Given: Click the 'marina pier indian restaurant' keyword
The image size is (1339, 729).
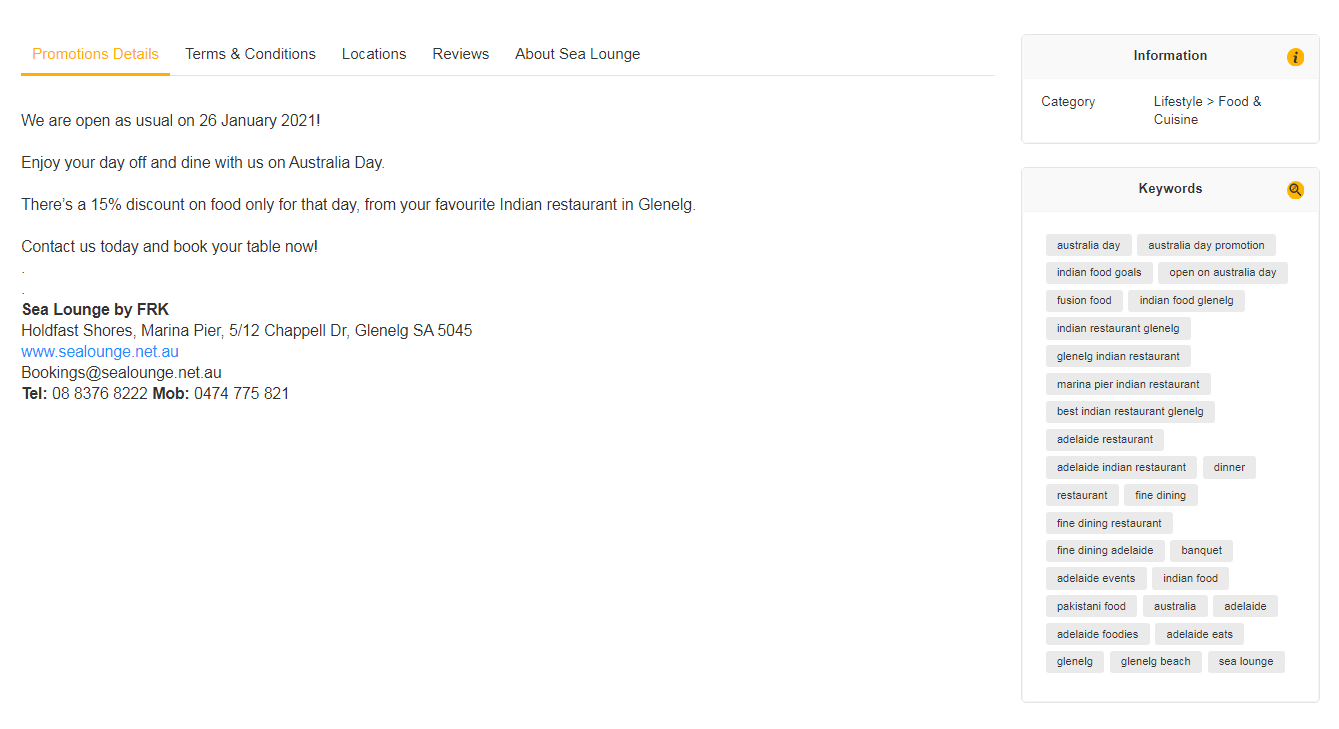Looking at the screenshot, I should pos(1128,384).
